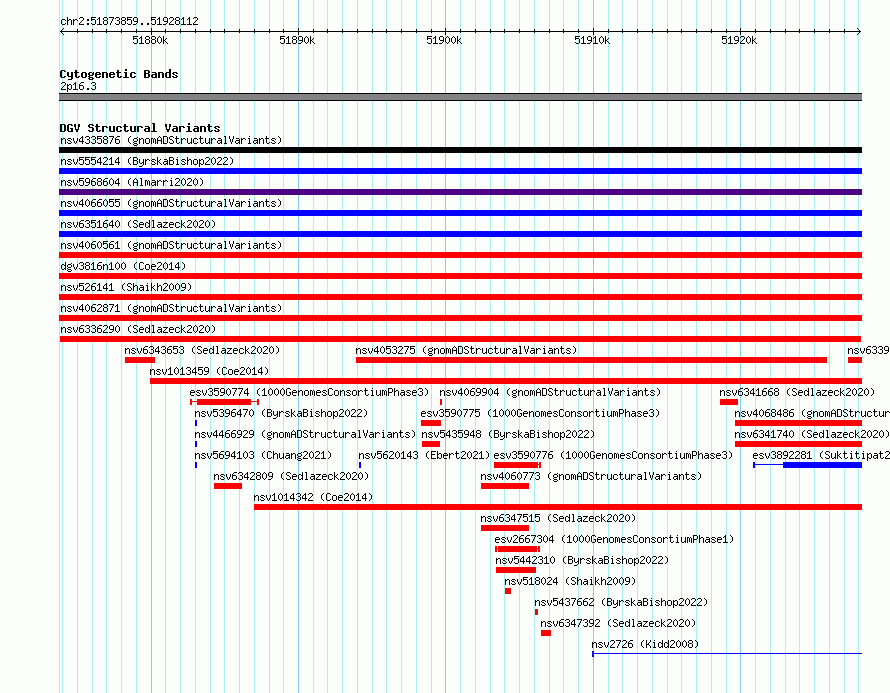Click the nsv5554214 (ByrskaBishop2022) label

(147, 161)
